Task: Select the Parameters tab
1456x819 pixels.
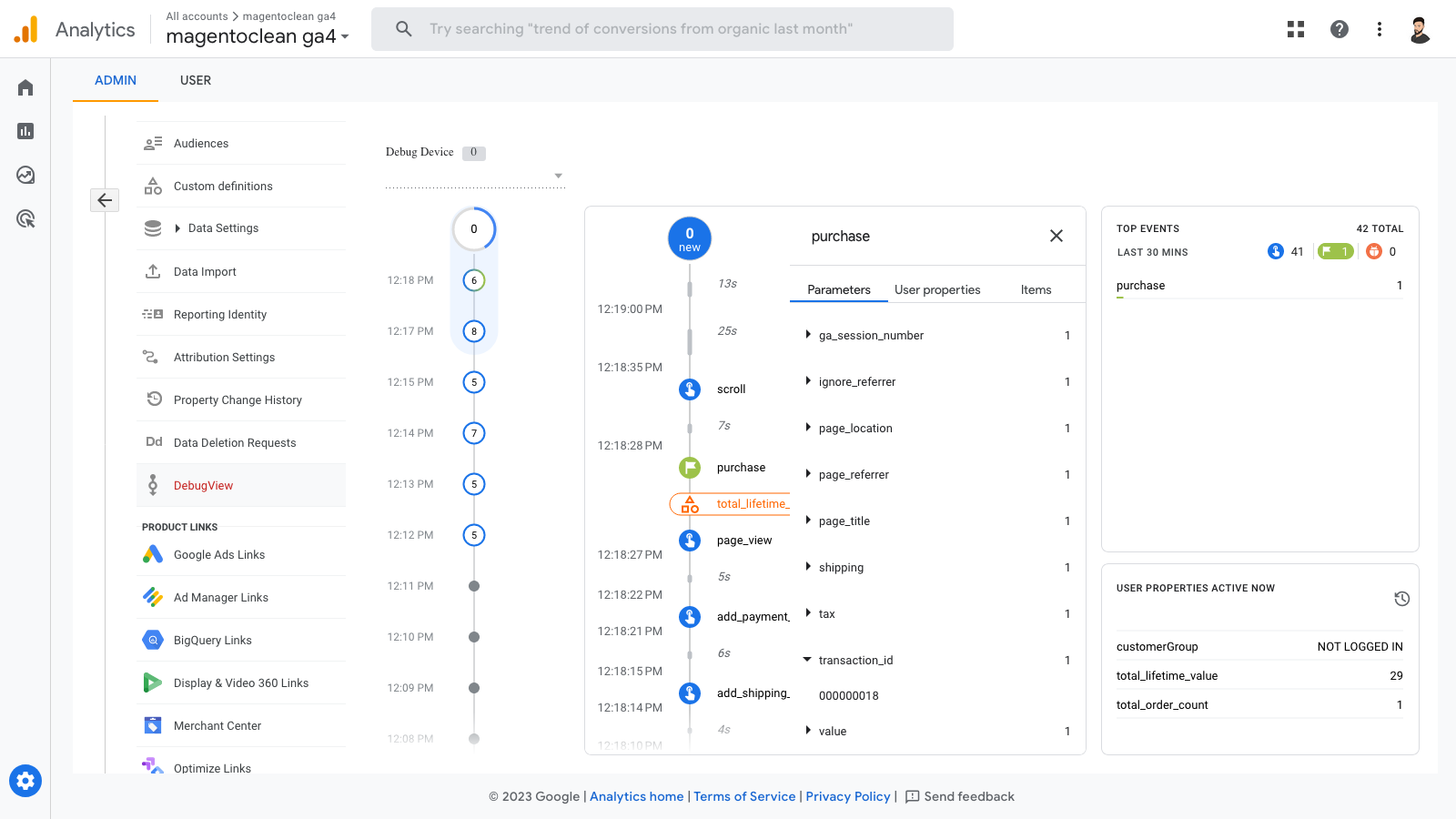Action: point(839,289)
